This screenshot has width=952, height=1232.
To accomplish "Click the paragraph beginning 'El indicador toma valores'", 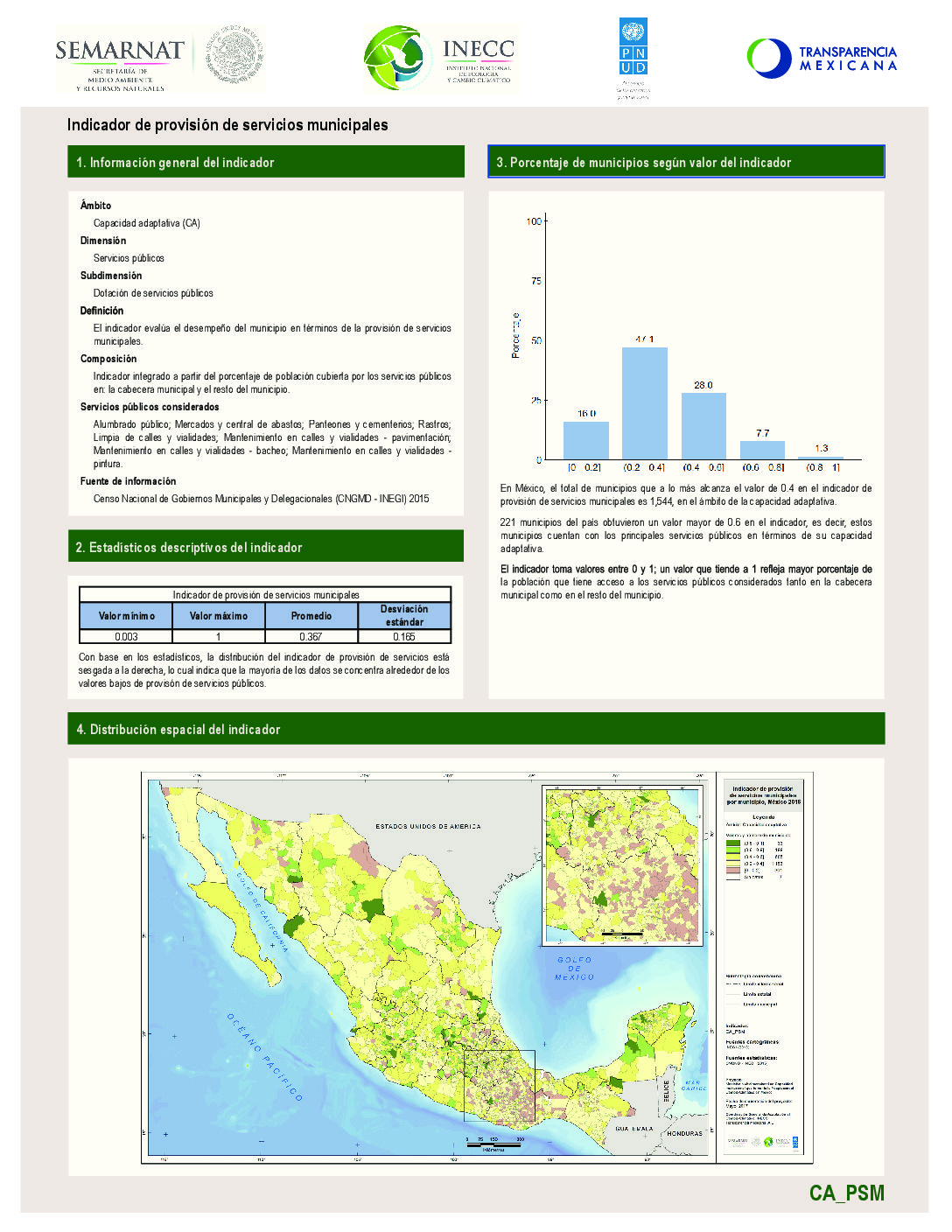I will tap(686, 582).
